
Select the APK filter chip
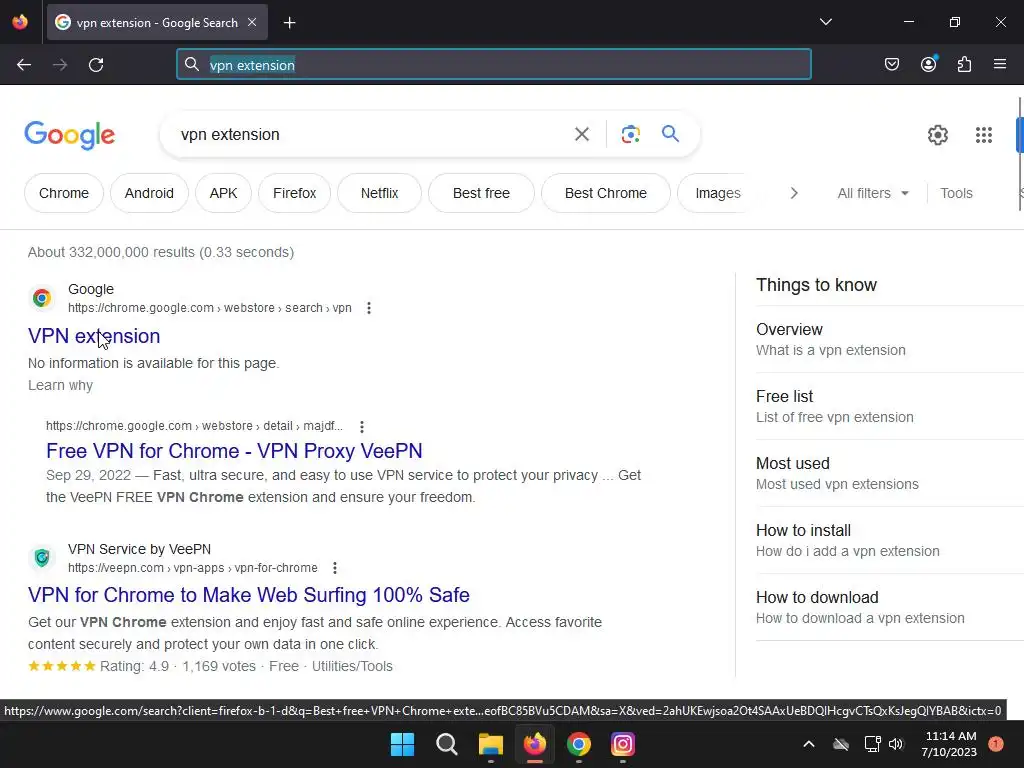pos(223,193)
